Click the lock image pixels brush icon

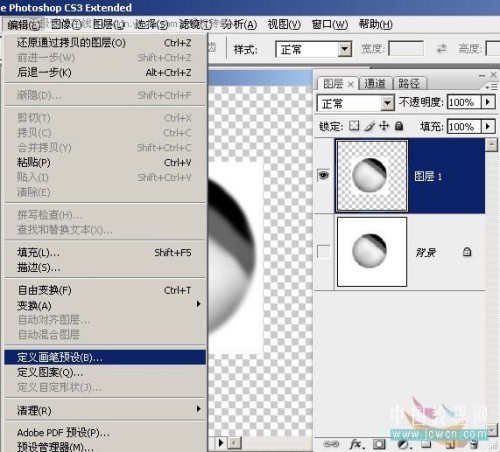369,126
